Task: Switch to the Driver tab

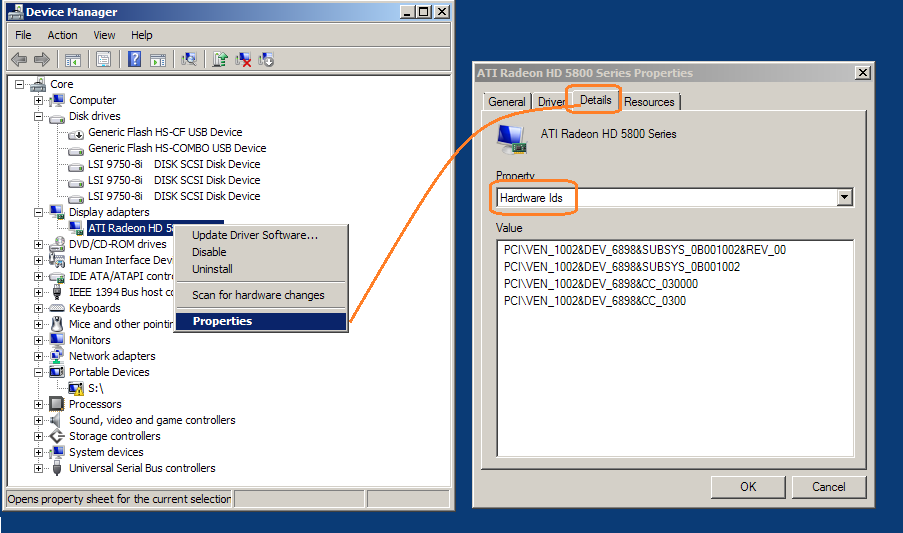Action: pos(551,101)
